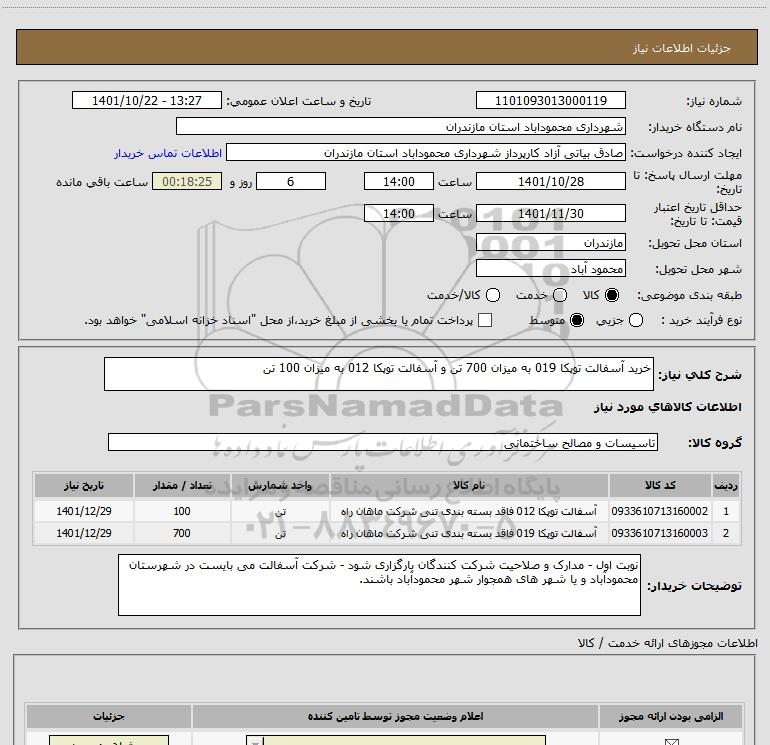Click the delivery province field مازندران
The image size is (770, 745).
(x=550, y=243)
